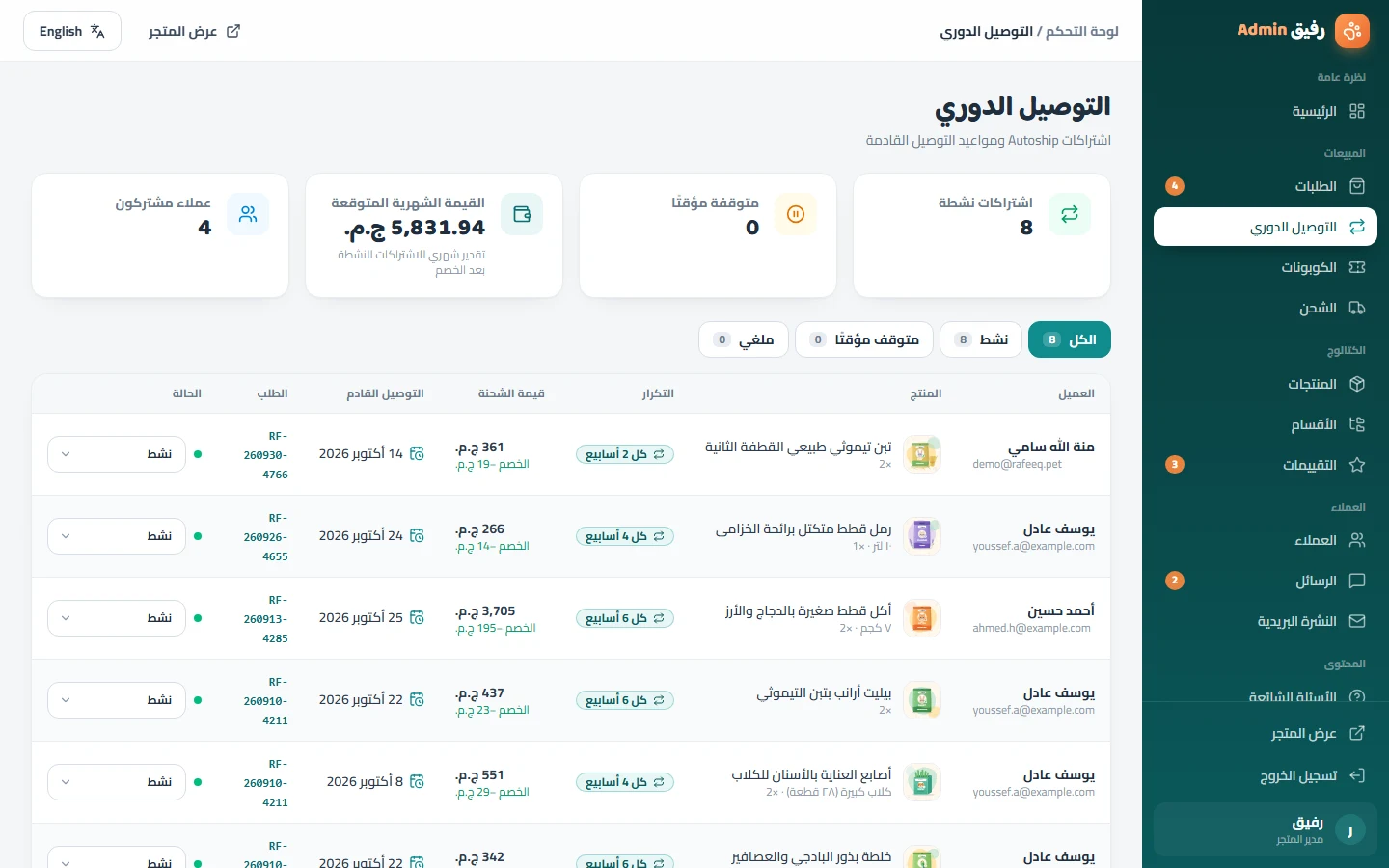Switch language with English button
Screen dimensions: 1389x868
pyautogui.click(x=72, y=31)
